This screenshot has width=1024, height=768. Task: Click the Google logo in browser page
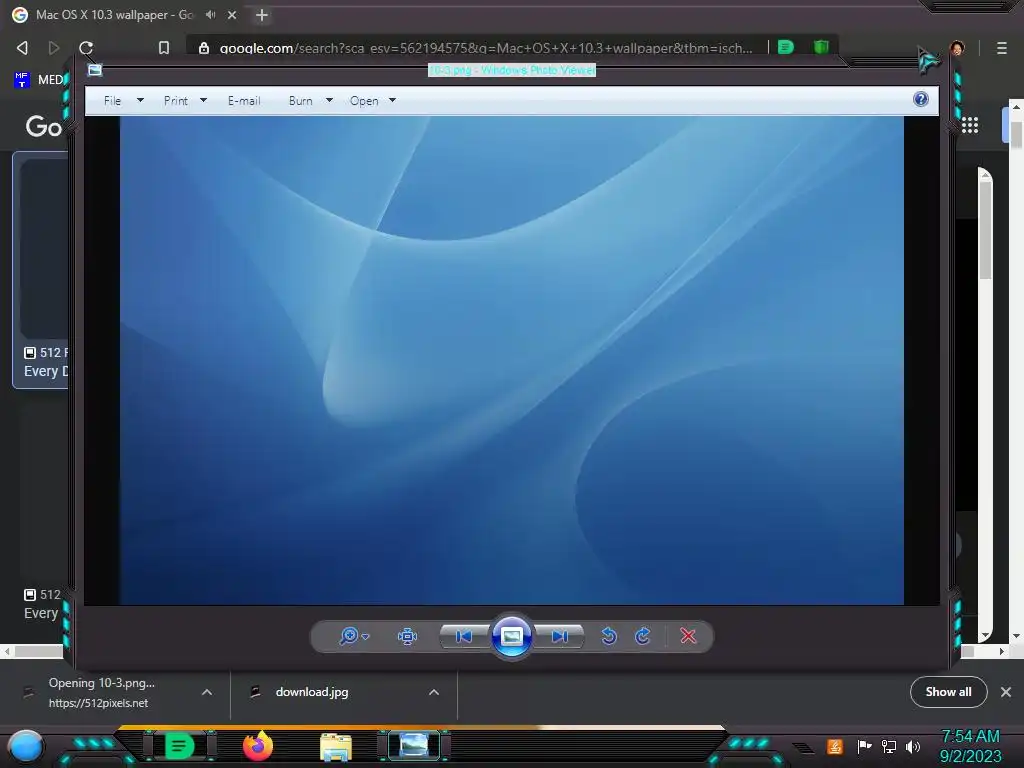(43, 126)
